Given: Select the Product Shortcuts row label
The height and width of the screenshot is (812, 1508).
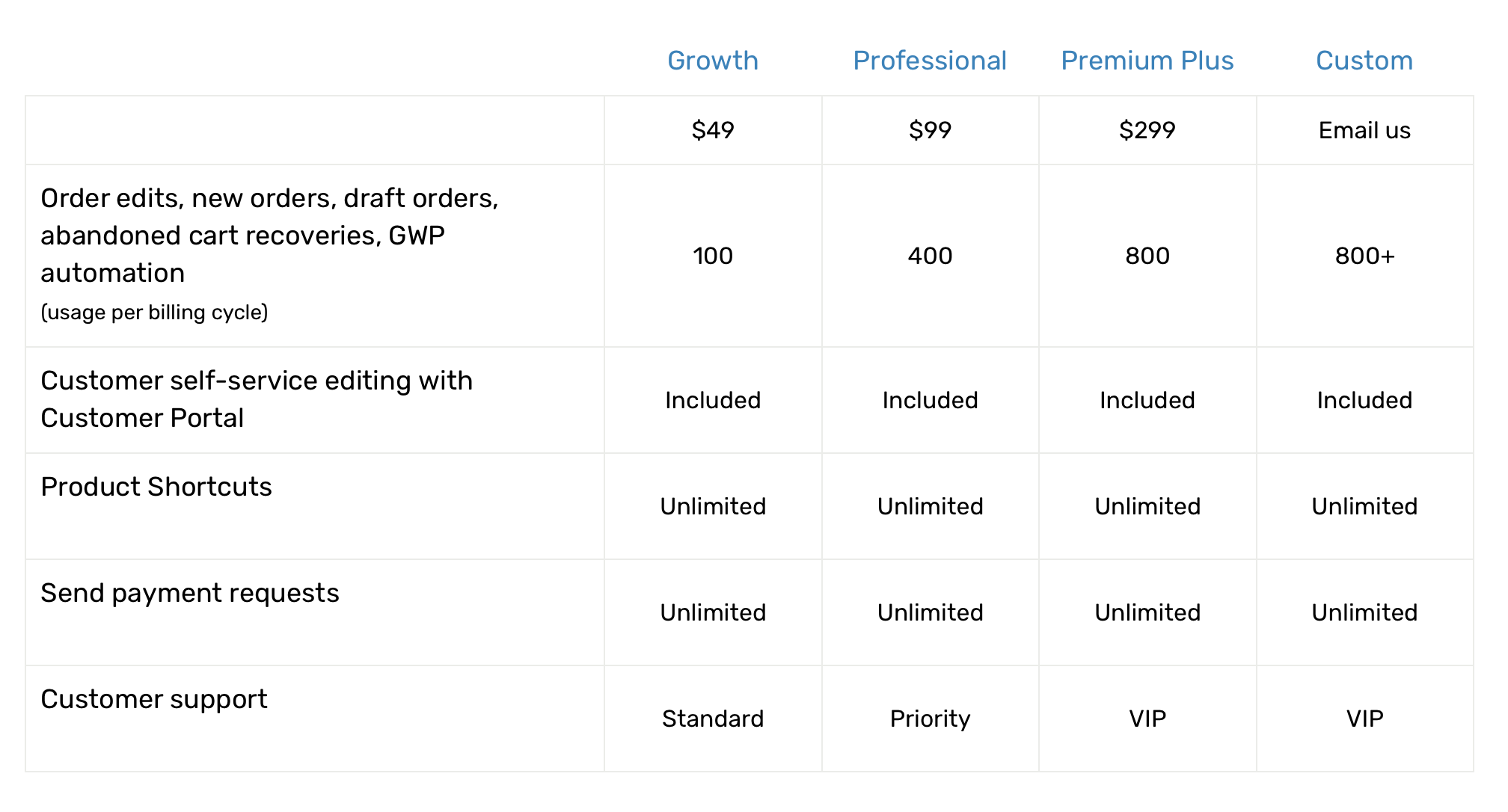Looking at the screenshot, I should (x=156, y=487).
